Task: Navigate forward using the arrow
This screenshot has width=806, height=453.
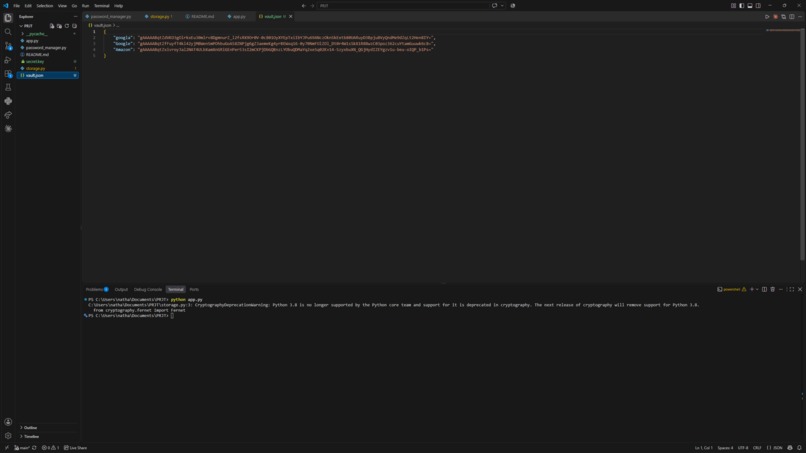Action: point(312,6)
